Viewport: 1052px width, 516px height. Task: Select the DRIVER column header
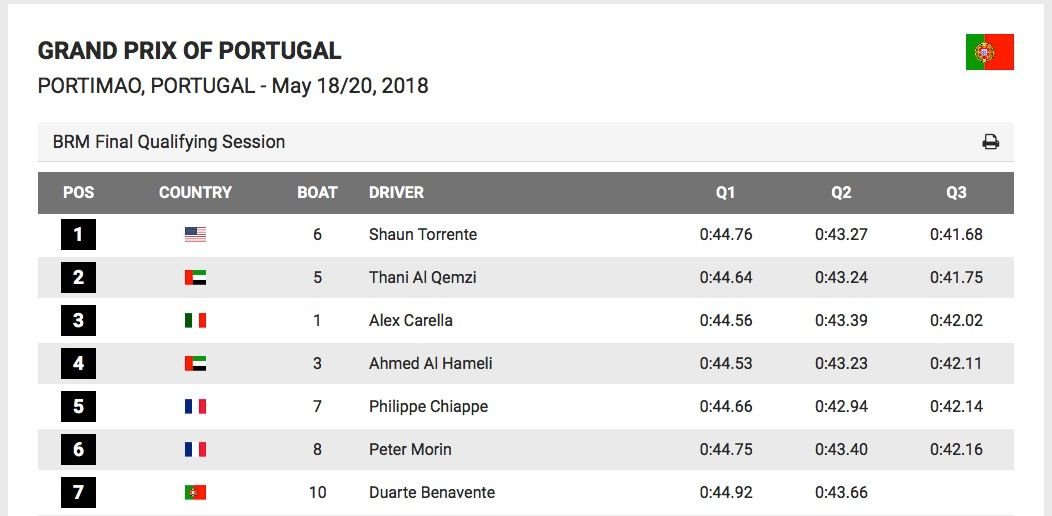click(397, 193)
